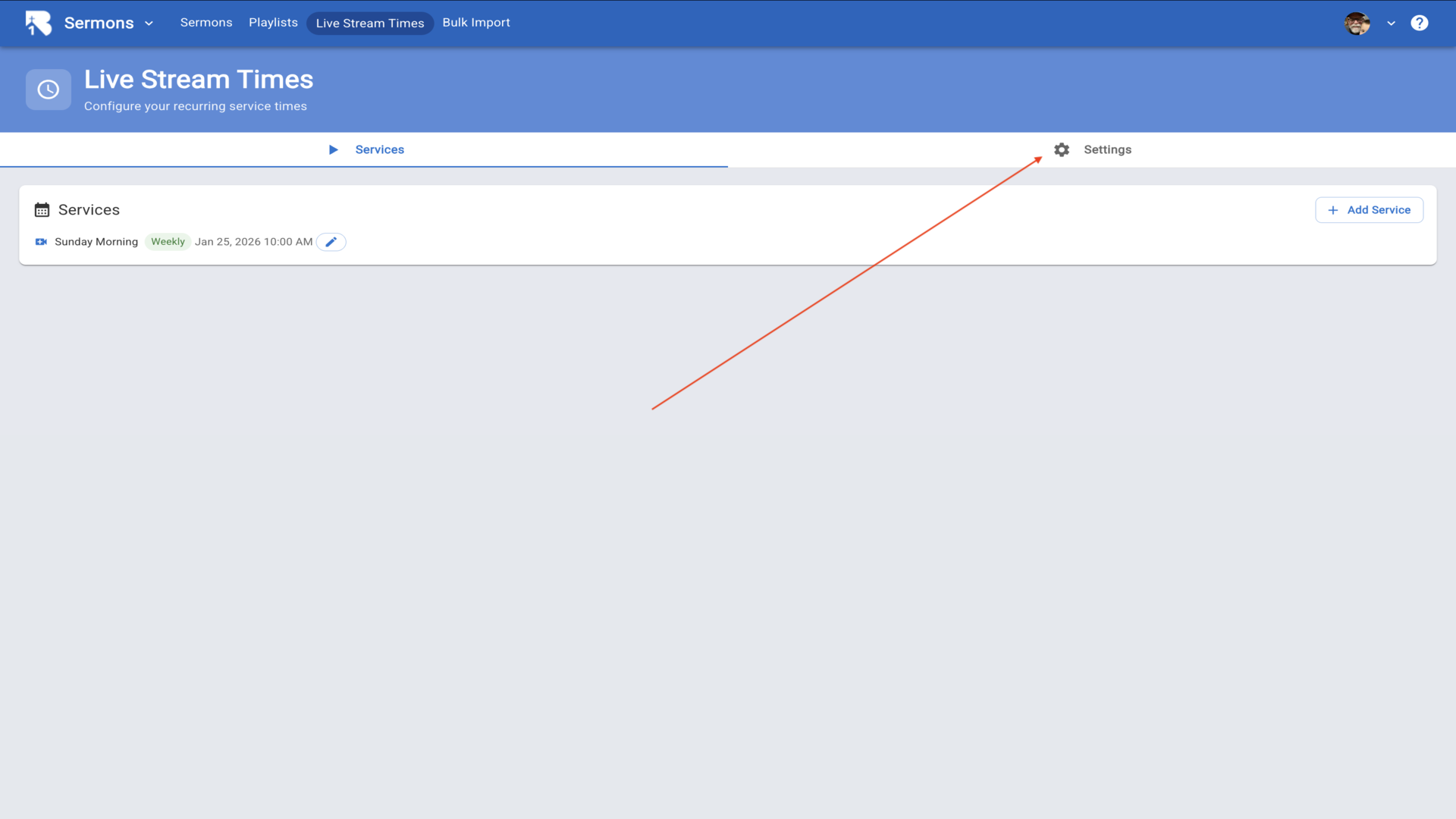Open the Sermons nav item
Screen dimensions: 1456x819
(x=206, y=23)
